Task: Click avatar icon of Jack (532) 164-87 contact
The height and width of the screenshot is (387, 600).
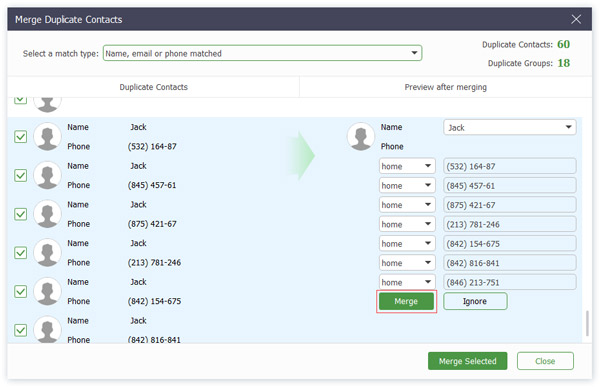Action: [47, 137]
